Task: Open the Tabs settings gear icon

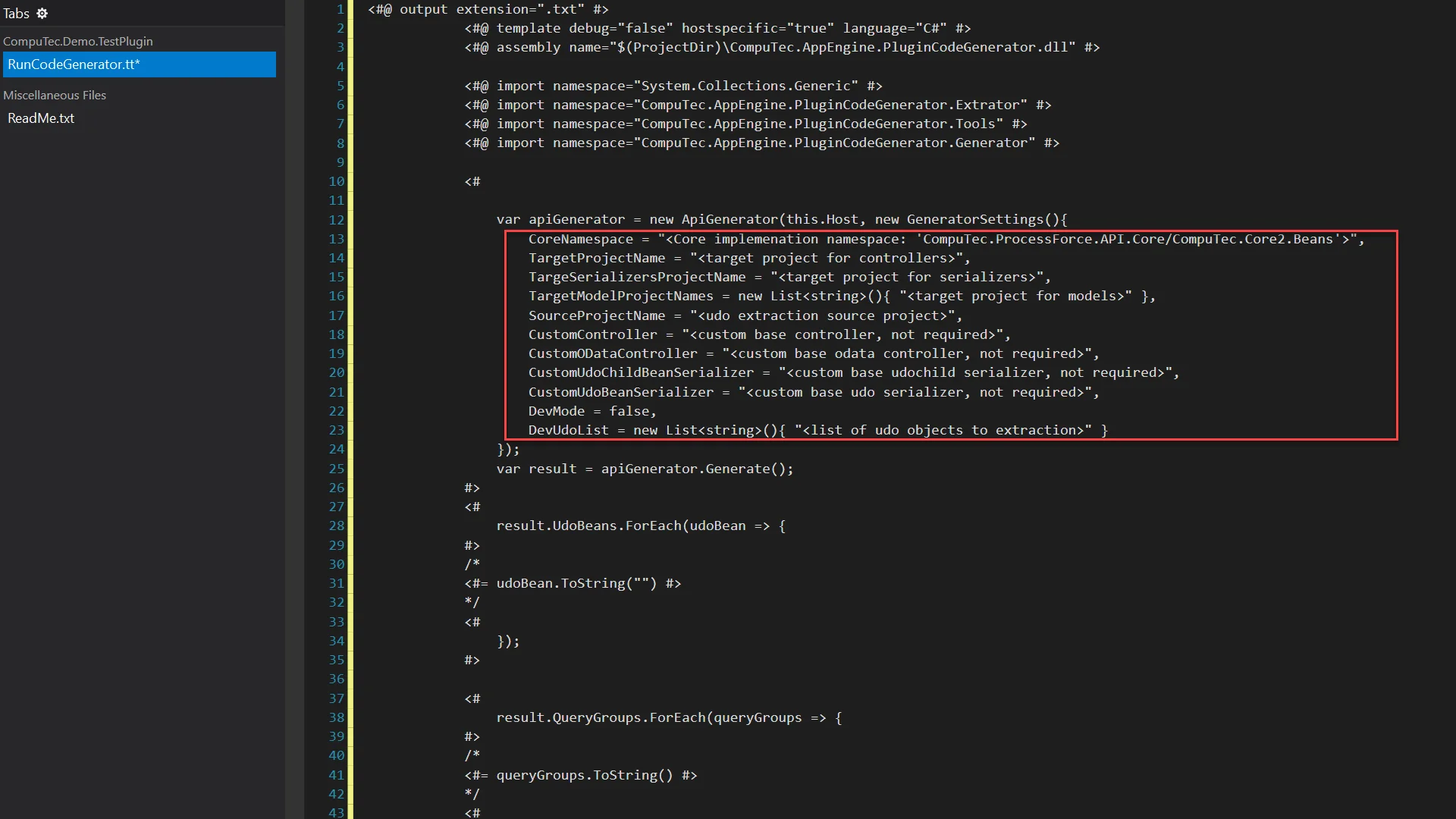Action: [x=42, y=14]
